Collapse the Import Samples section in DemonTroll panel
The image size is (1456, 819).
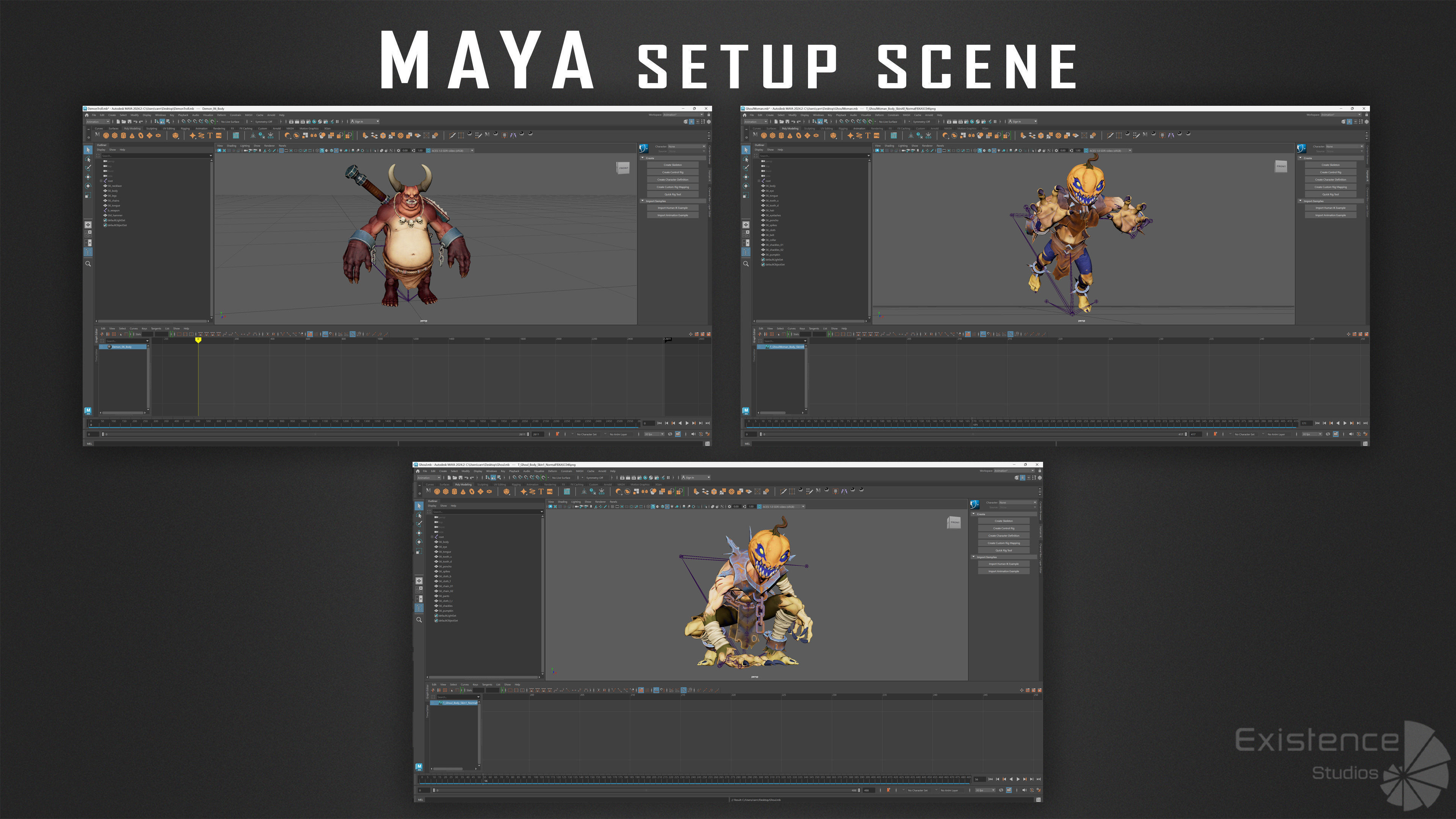(x=643, y=201)
